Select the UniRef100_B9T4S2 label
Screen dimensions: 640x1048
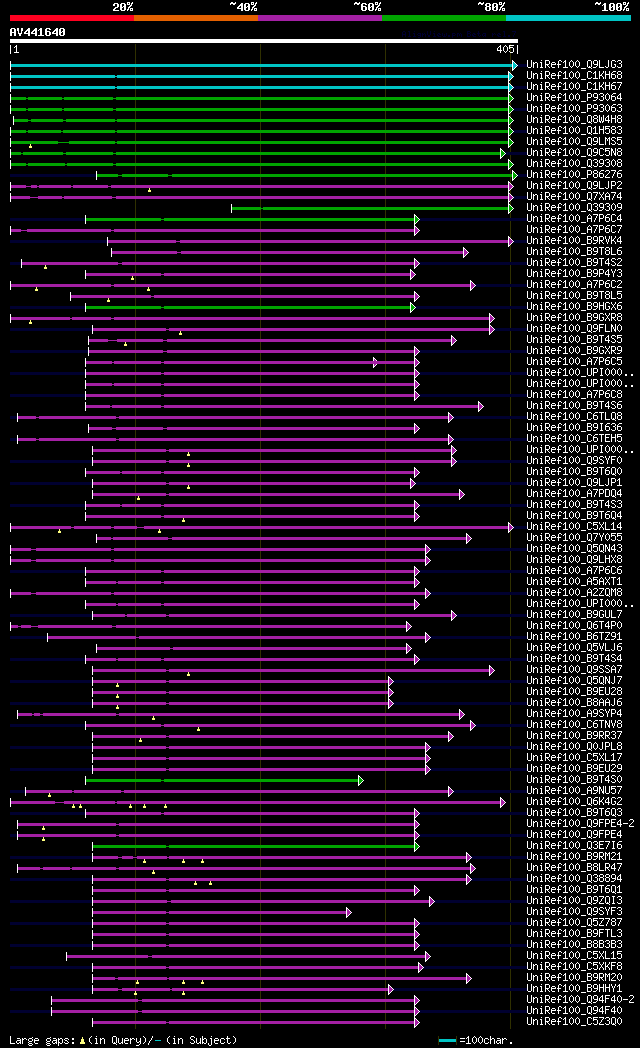(574, 263)
